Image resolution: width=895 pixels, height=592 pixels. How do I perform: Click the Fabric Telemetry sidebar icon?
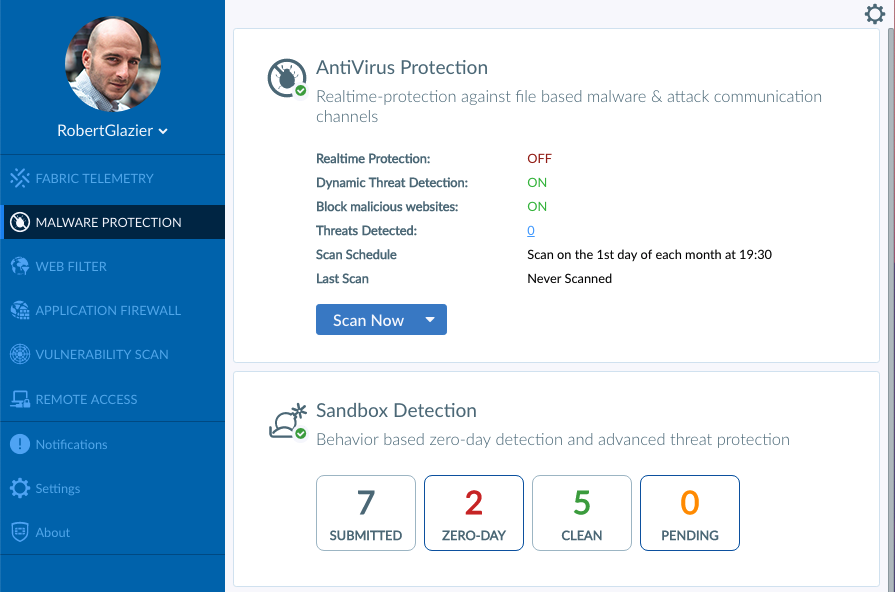[19, 178]
